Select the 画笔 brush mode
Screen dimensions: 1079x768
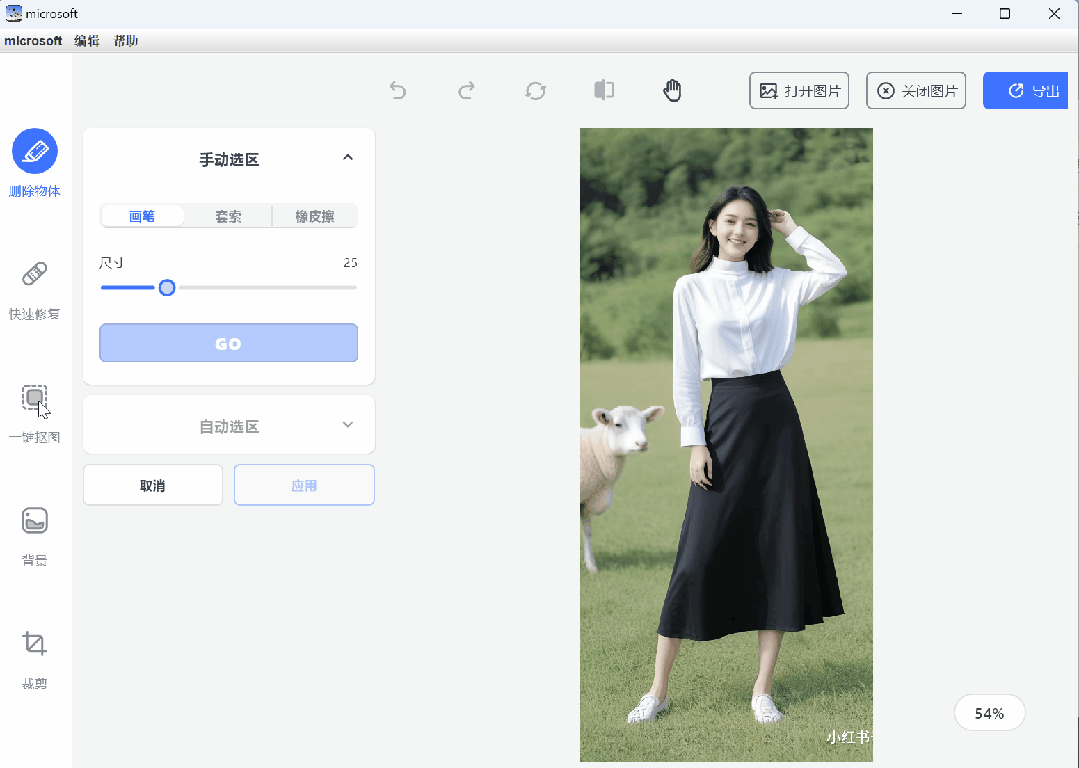142,216
